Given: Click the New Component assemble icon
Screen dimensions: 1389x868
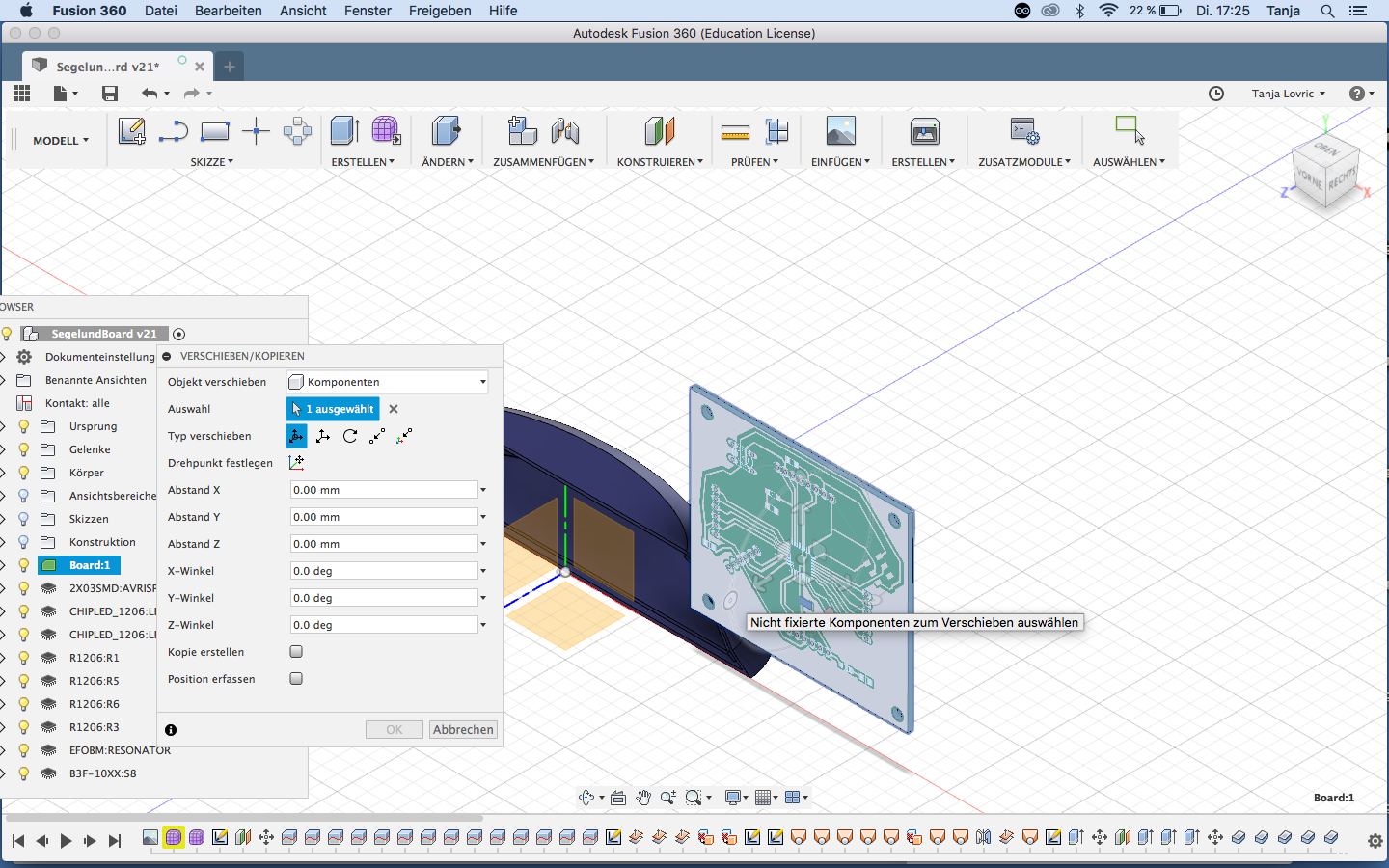Looking at the screenshot, I should [x=523, y=131].
